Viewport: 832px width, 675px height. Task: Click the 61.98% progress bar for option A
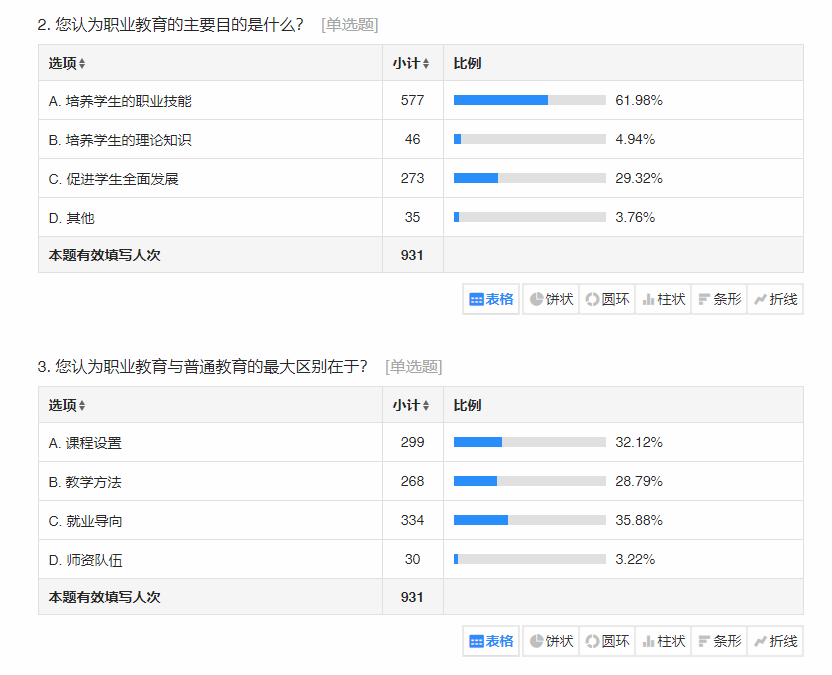point(529,100)
